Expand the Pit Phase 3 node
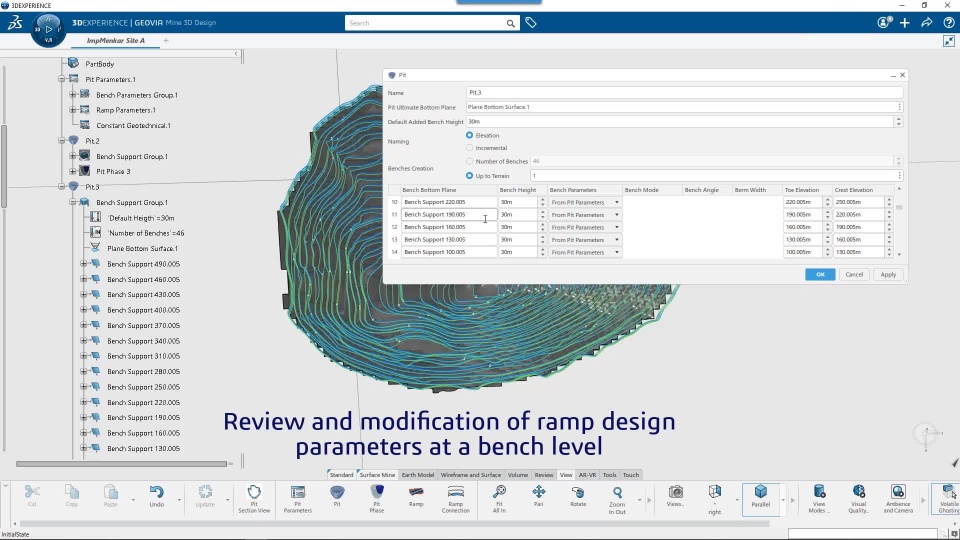 73,171
